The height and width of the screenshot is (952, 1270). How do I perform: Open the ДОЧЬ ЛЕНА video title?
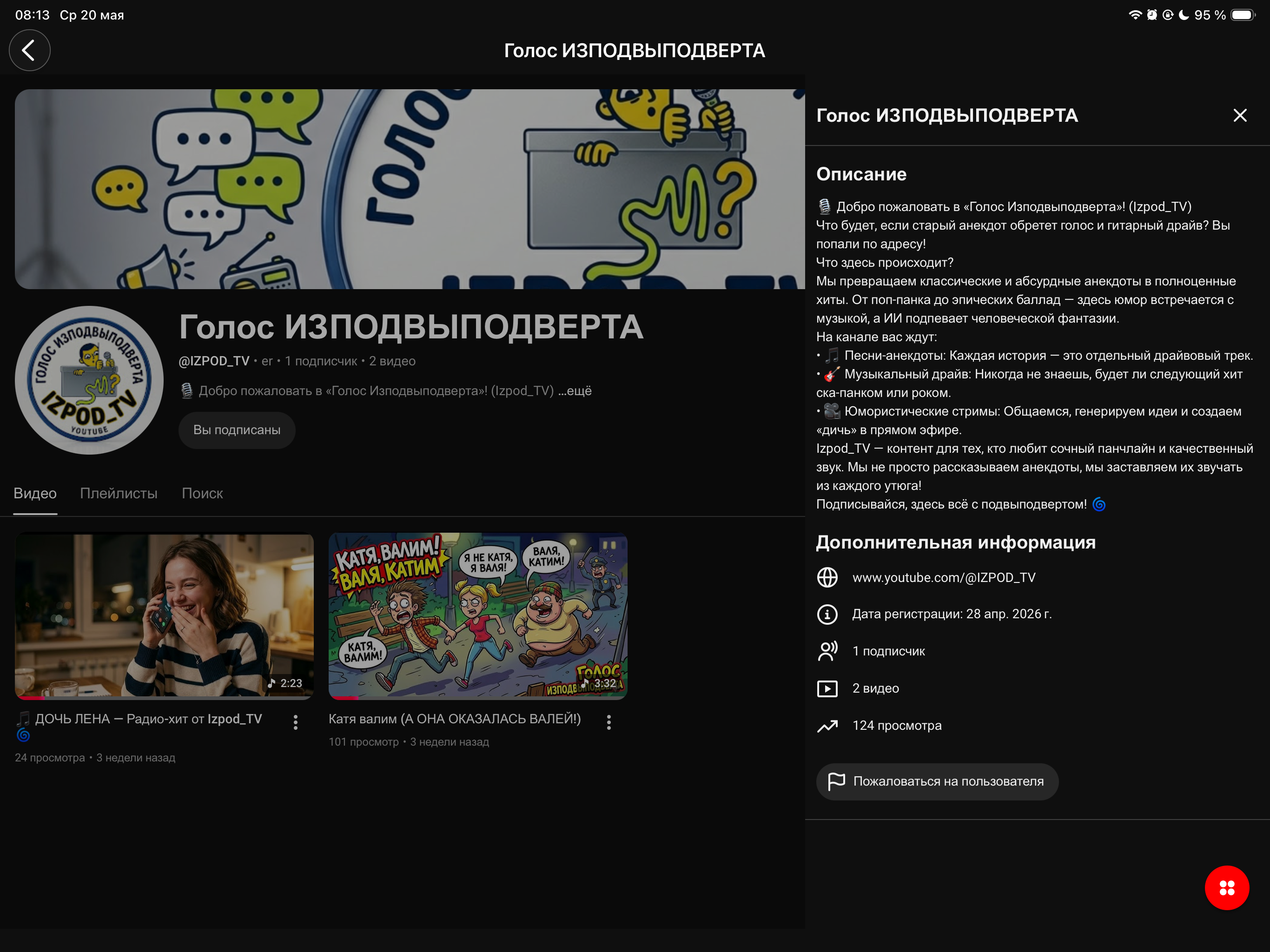tap(139, 726)
